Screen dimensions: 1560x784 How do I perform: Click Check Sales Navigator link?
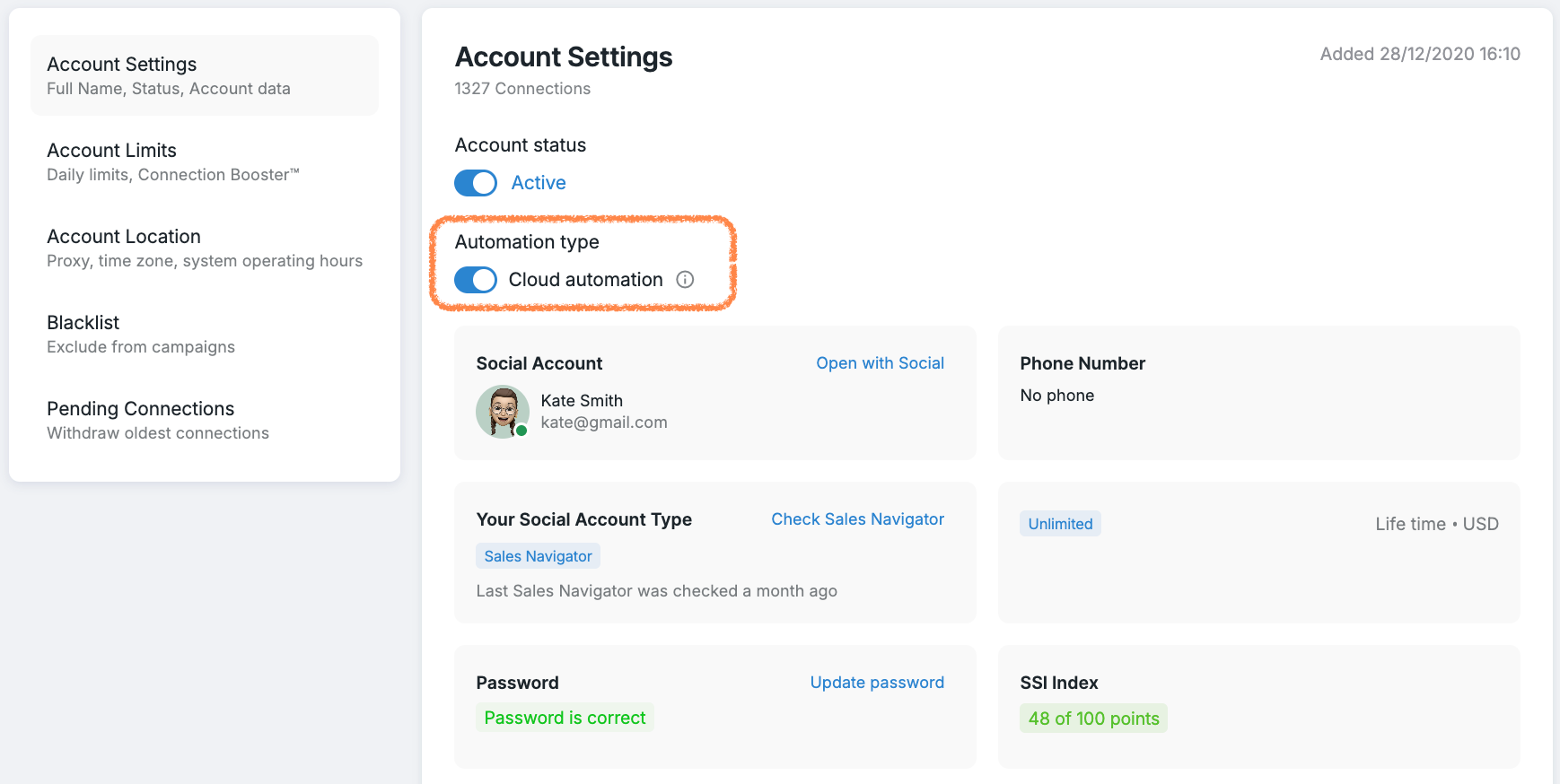click(857, 519)
